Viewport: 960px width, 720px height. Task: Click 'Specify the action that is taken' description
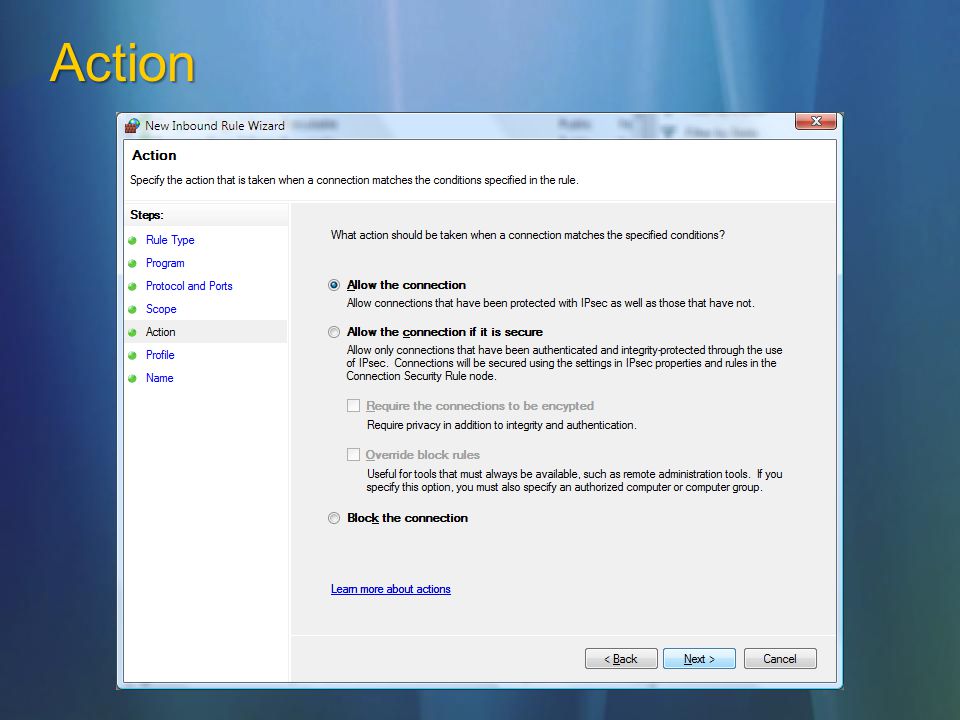point(354,180)
